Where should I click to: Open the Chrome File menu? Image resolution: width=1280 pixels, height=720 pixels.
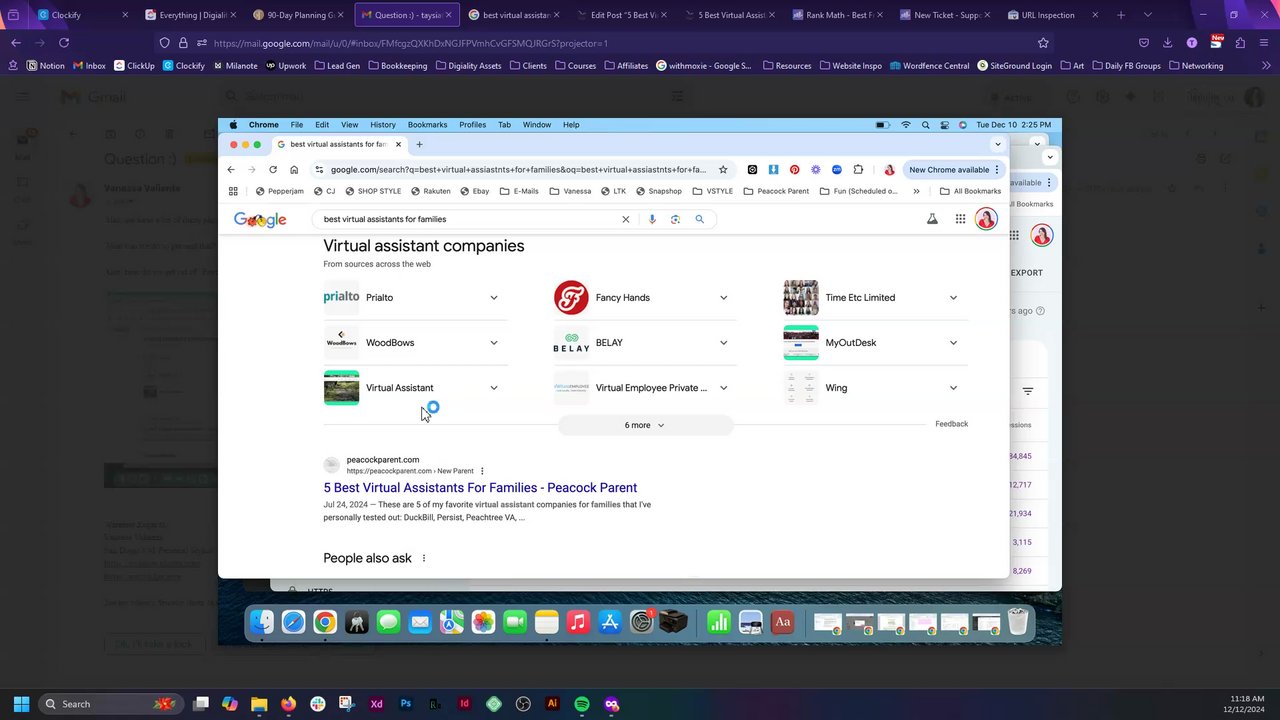tap(297, 125)
